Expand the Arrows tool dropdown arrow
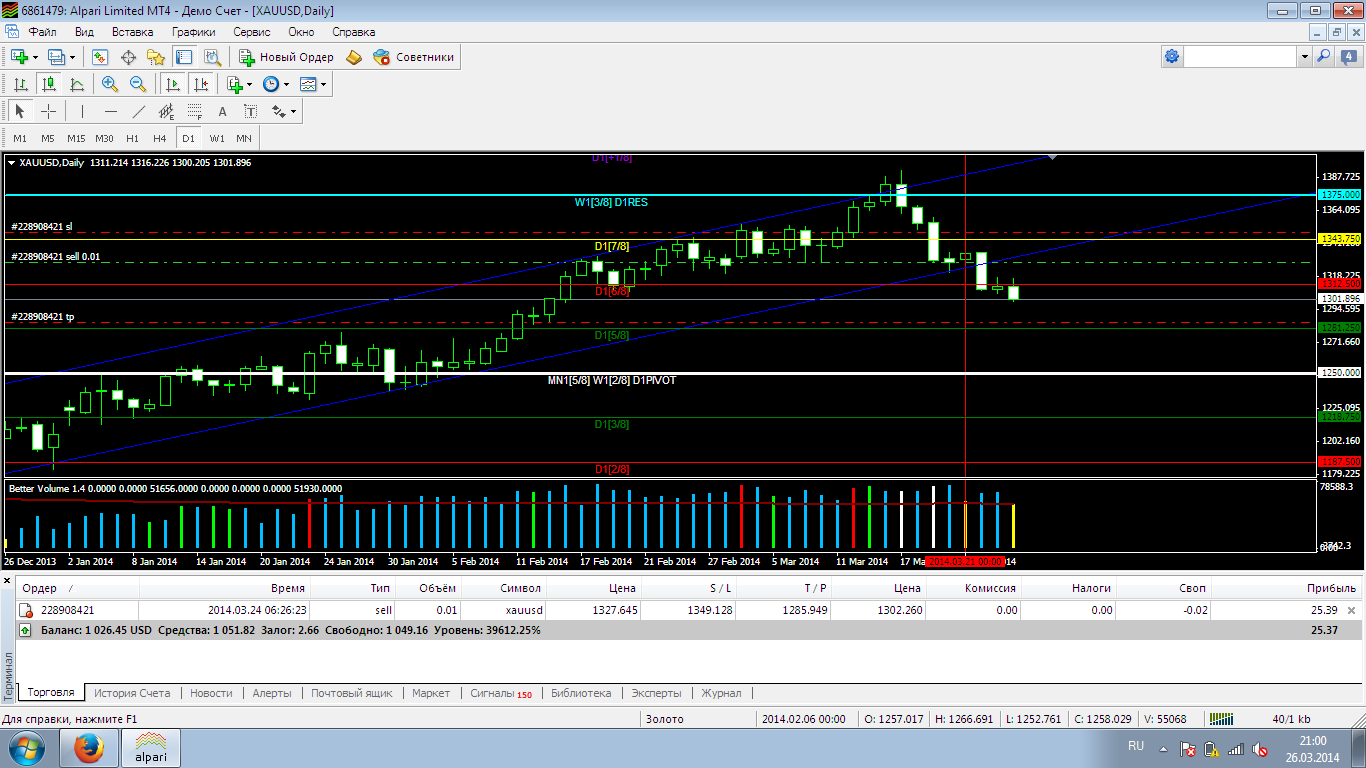 tap(293, 111)
